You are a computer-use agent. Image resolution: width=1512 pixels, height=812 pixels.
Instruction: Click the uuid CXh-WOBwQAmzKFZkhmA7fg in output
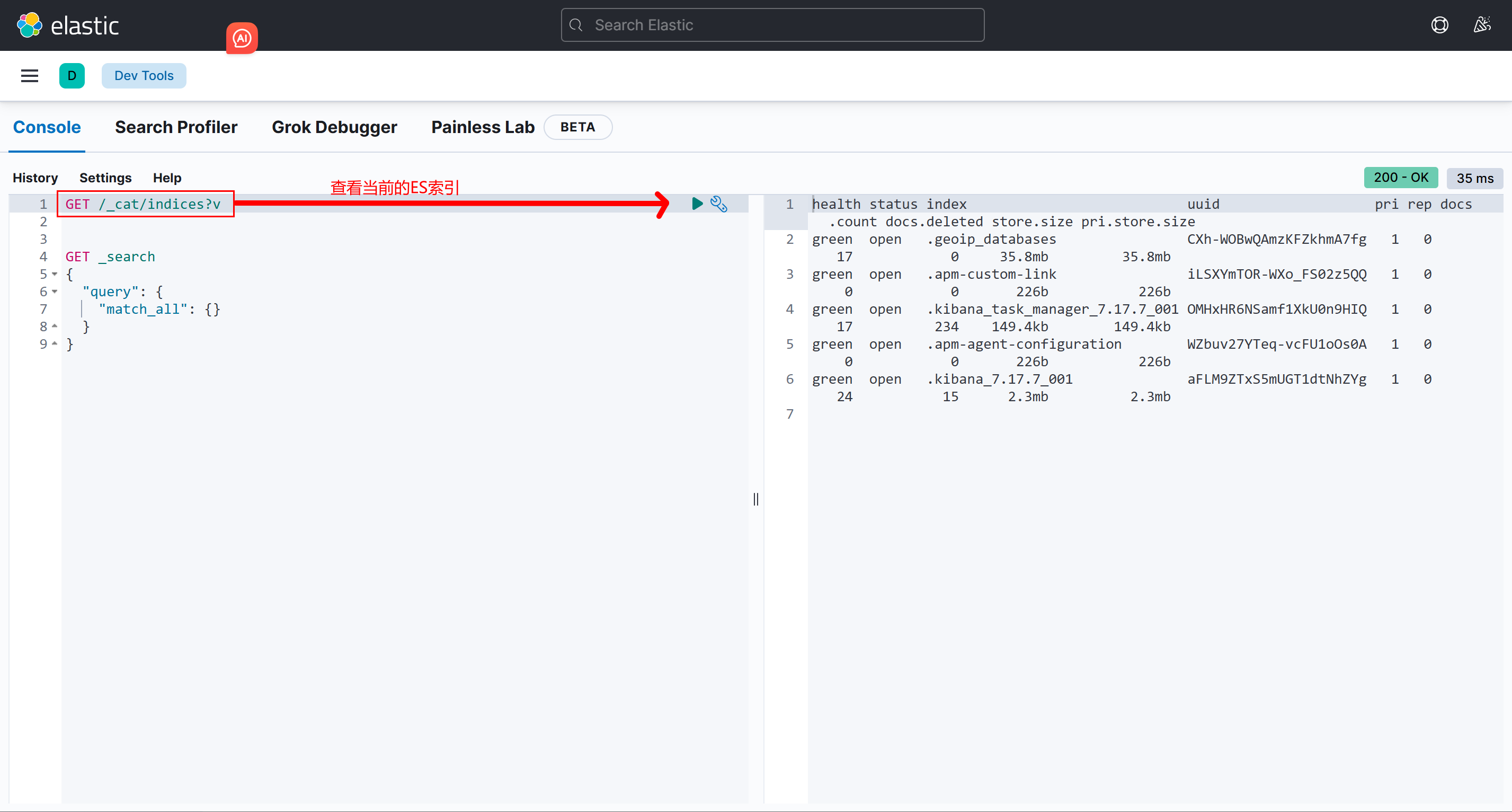1277,239
